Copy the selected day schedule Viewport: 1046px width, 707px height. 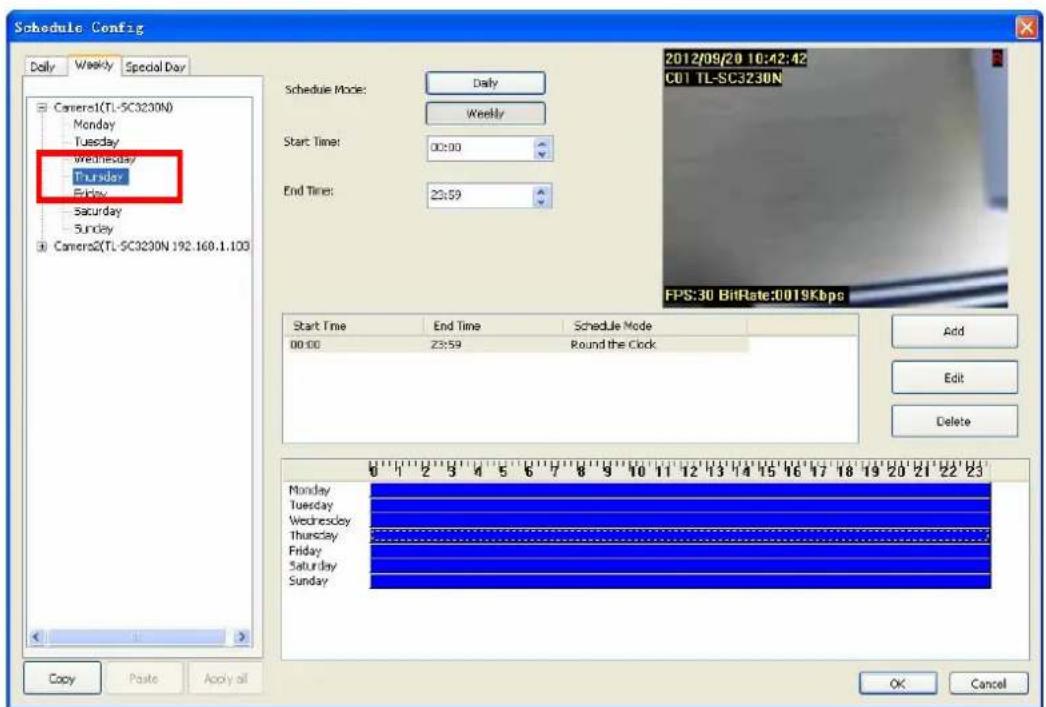click(62, 678)
